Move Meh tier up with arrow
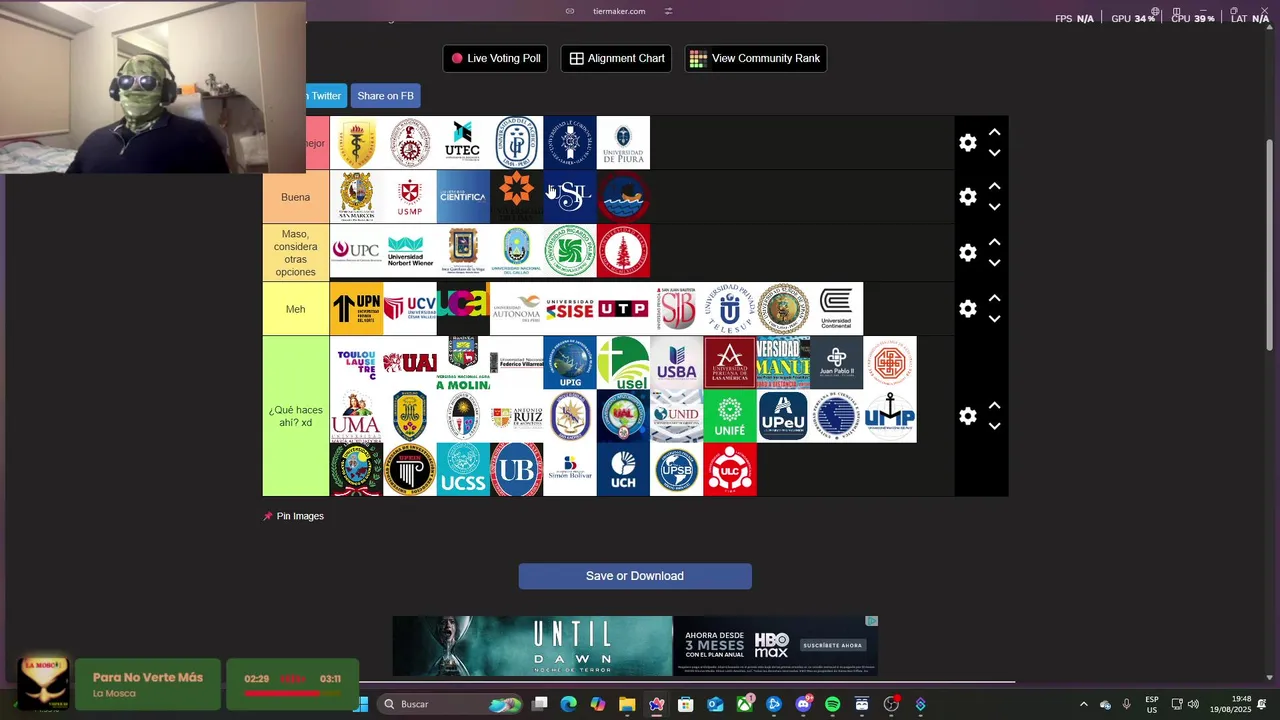The width and height of the screenshot is (1280, 720). click(x=994, y=298)
